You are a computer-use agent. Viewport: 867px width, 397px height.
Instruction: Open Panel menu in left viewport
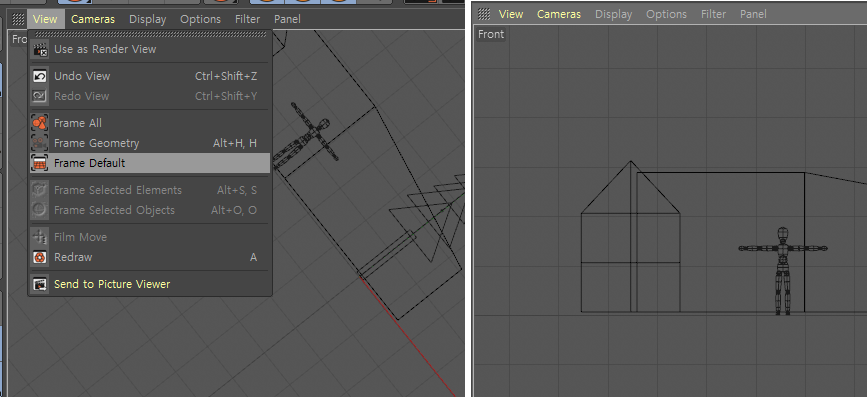pyautogui.click(x=288, y=19)
